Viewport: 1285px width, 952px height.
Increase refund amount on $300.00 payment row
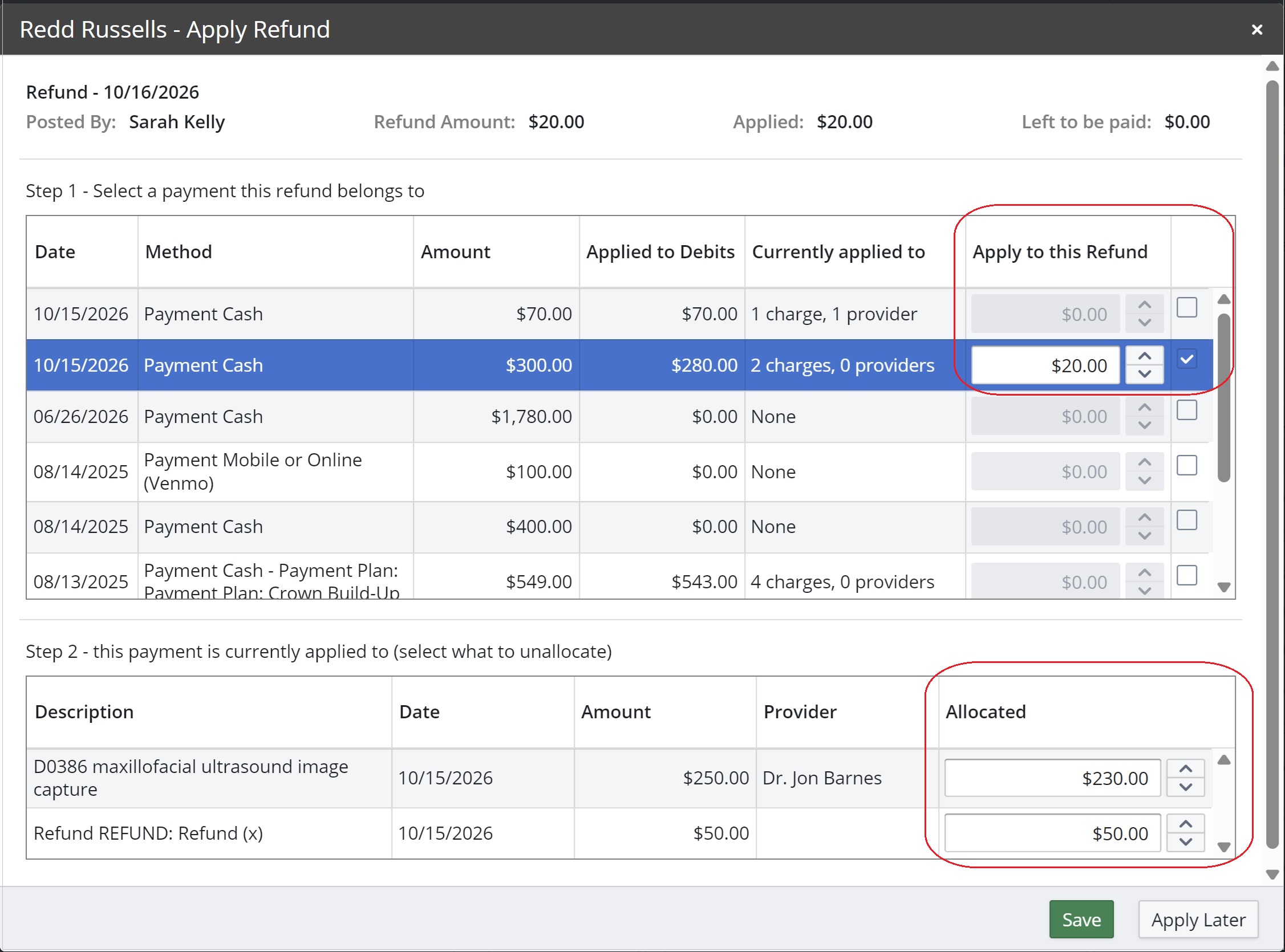(1144, 356)
